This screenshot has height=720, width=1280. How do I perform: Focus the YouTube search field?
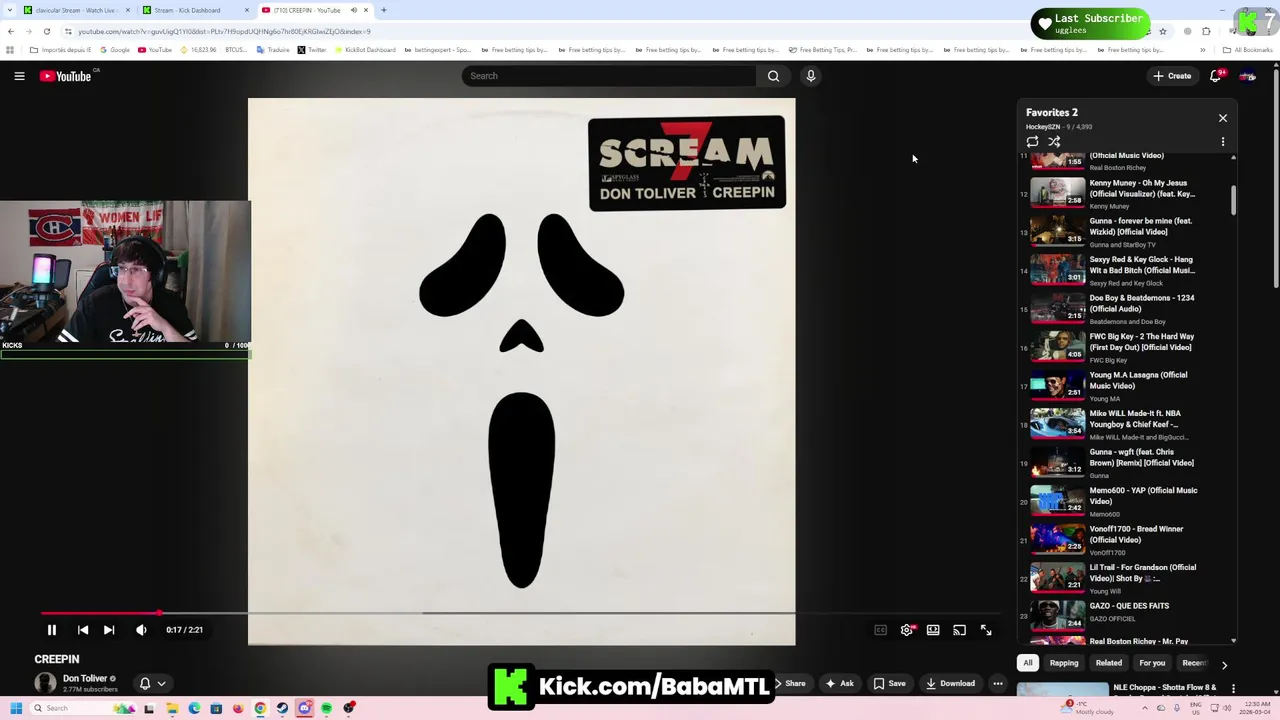point(609,76)
